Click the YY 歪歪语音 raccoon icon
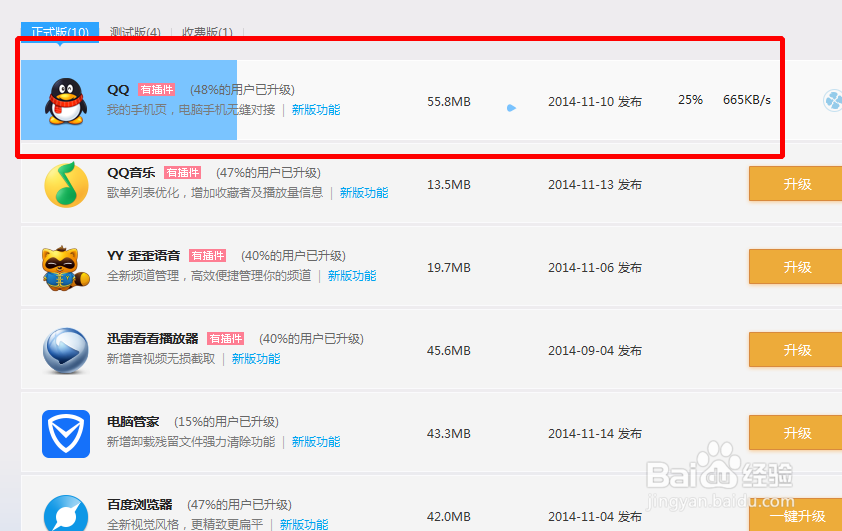The width and height of the screenshot is (842, 531). [x=66, y=268]
